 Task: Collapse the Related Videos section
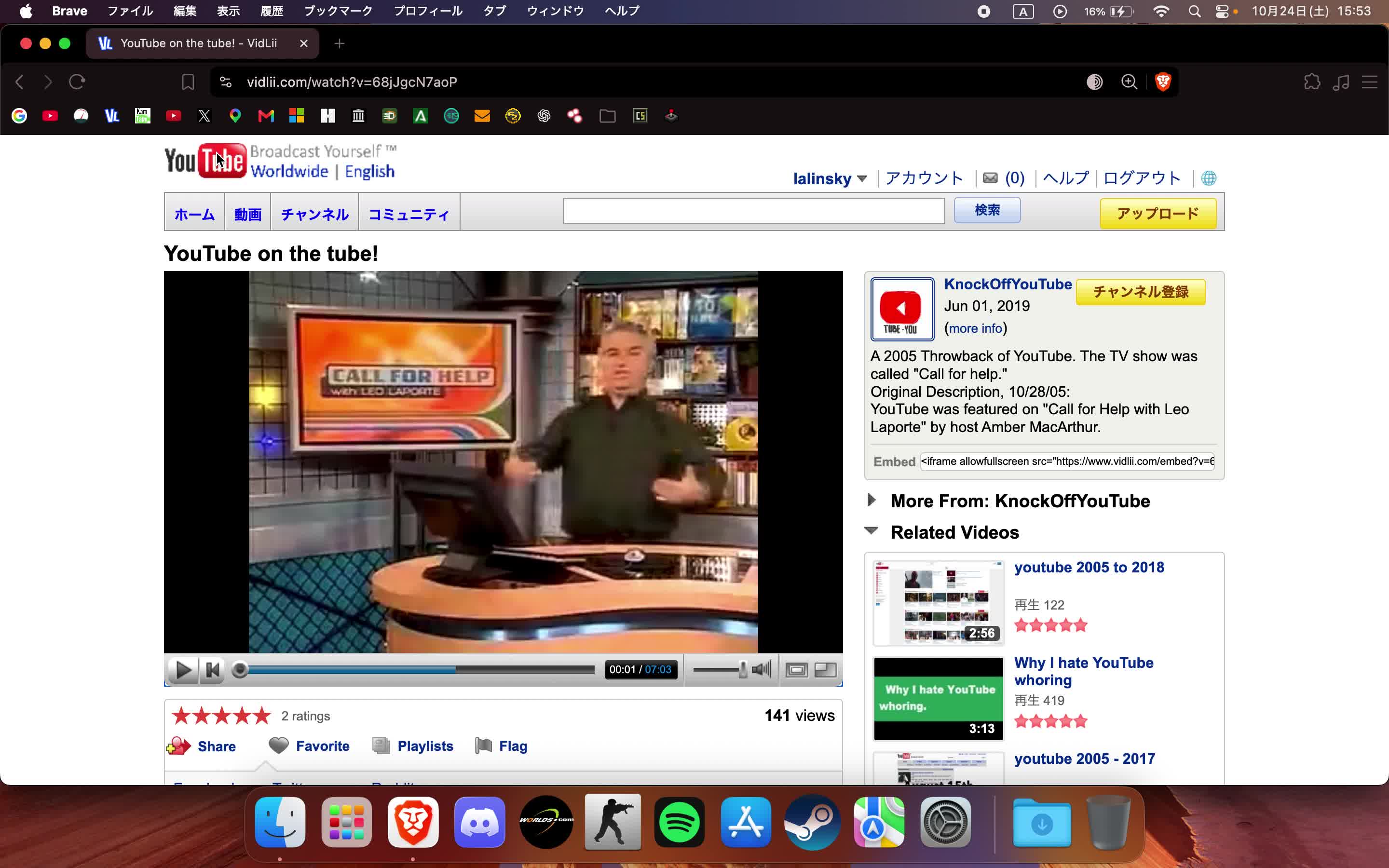coord(872,531)
